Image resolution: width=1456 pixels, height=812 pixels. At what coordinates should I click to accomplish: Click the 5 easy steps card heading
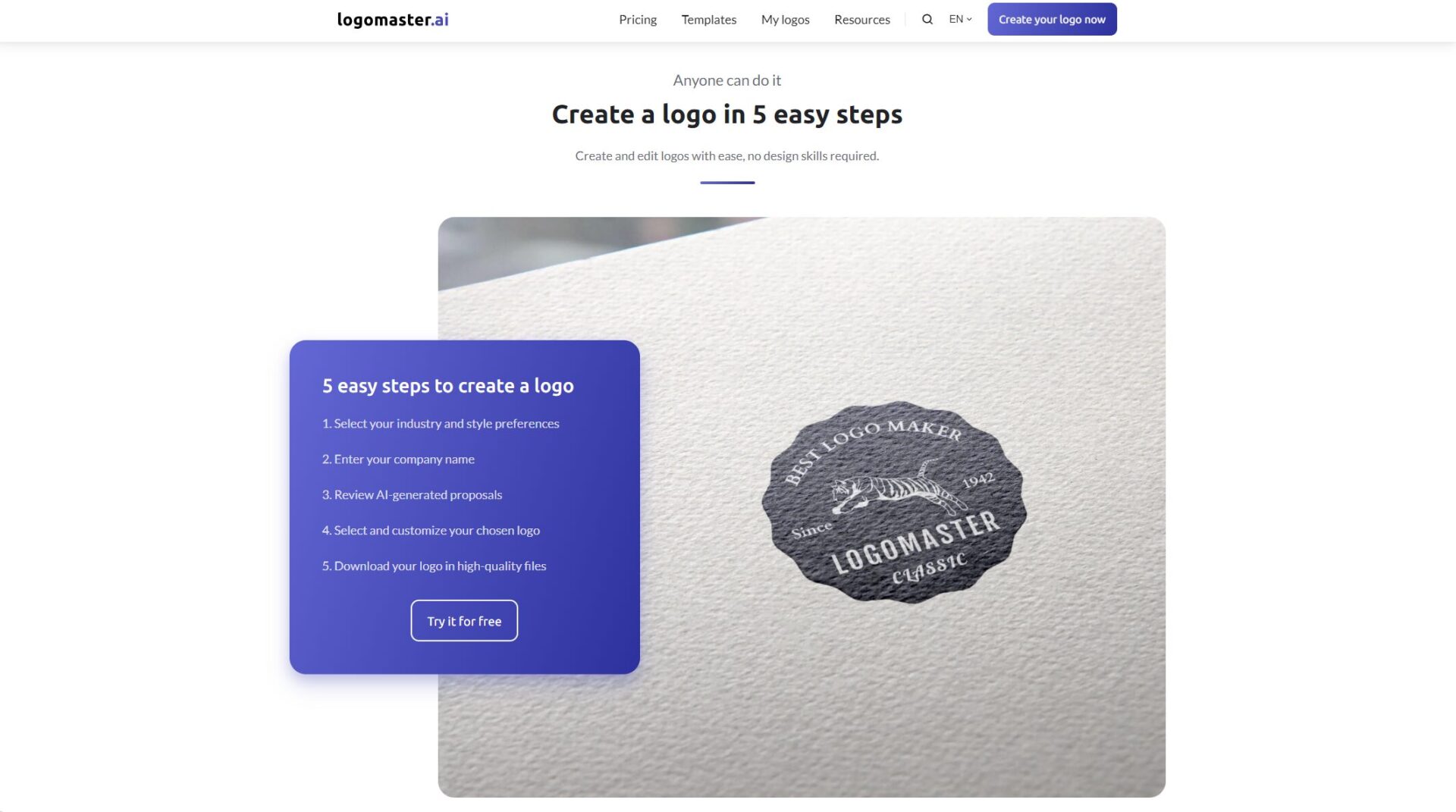[448, 386]
